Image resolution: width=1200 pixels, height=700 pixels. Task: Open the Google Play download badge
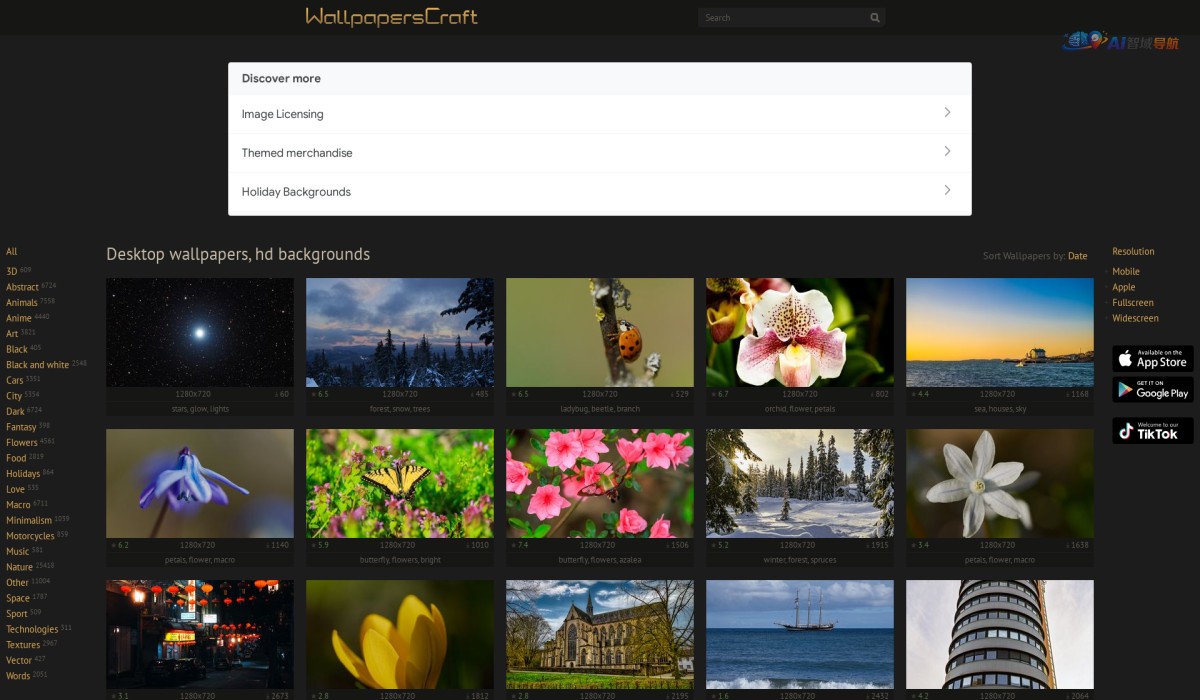pyautogui.click(x=1152, y=389)
